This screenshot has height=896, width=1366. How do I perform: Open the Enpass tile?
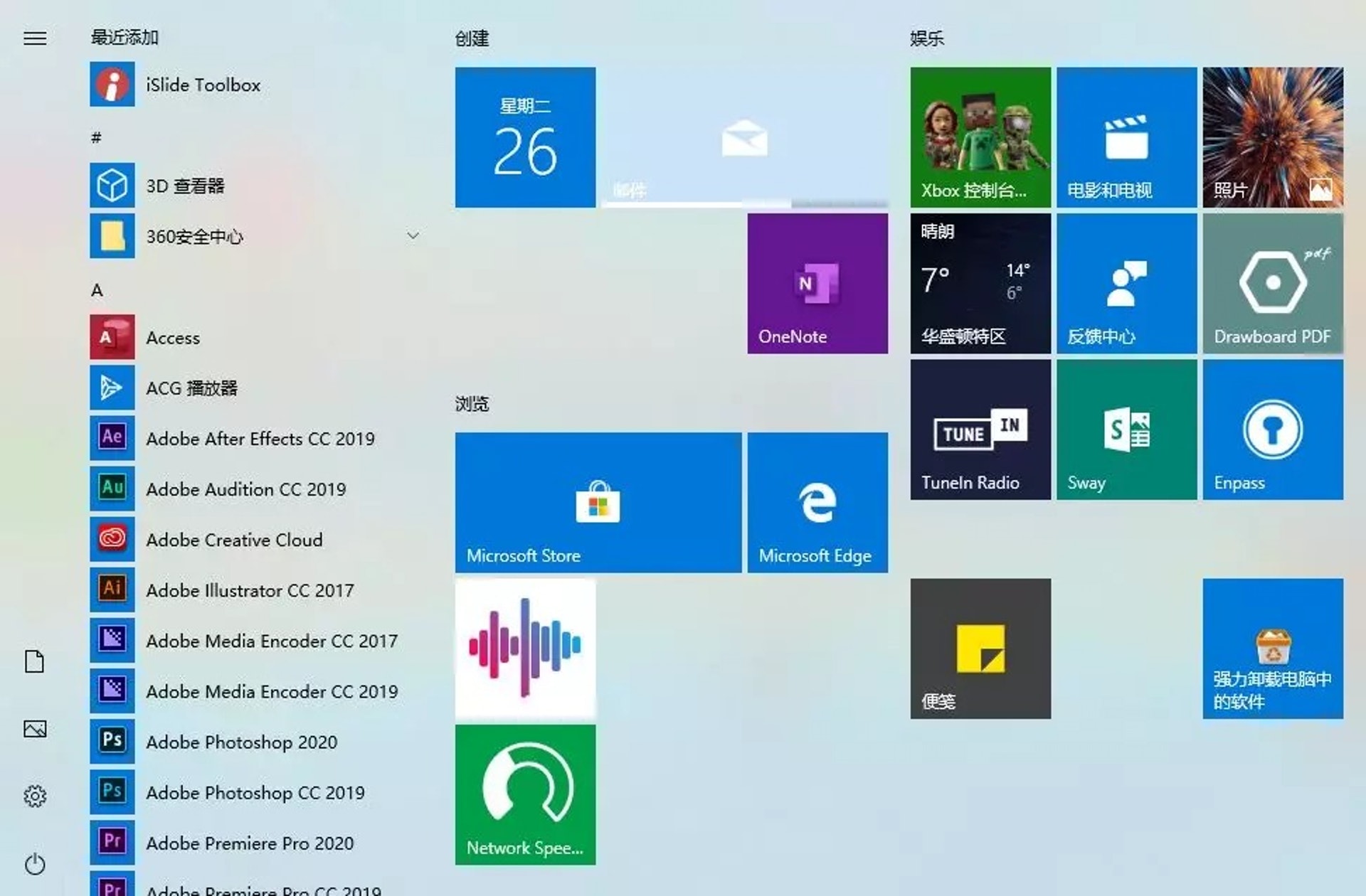pyautogui.click(x=1272, y=430)
